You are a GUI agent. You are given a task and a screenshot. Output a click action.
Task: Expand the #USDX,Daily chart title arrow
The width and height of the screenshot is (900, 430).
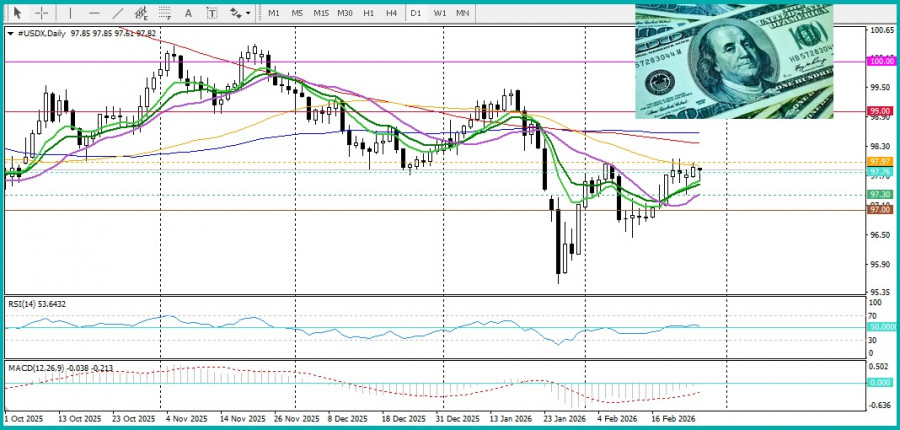pos(10,33)
